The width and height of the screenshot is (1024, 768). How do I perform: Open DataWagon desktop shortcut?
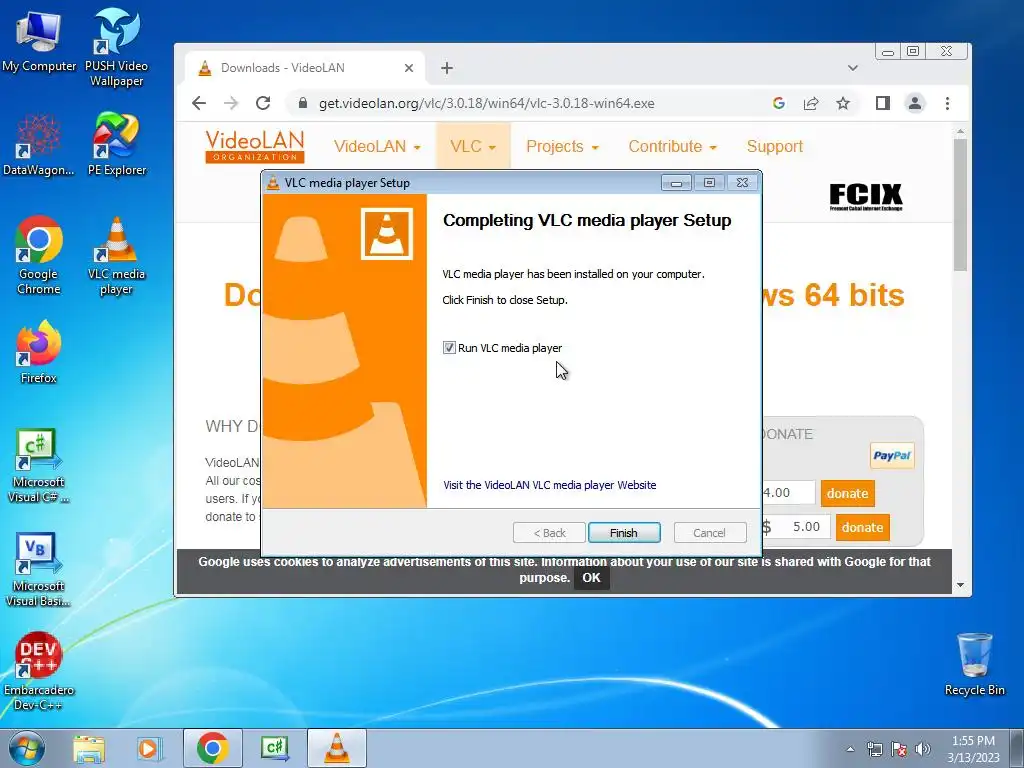tap(39, 145)
